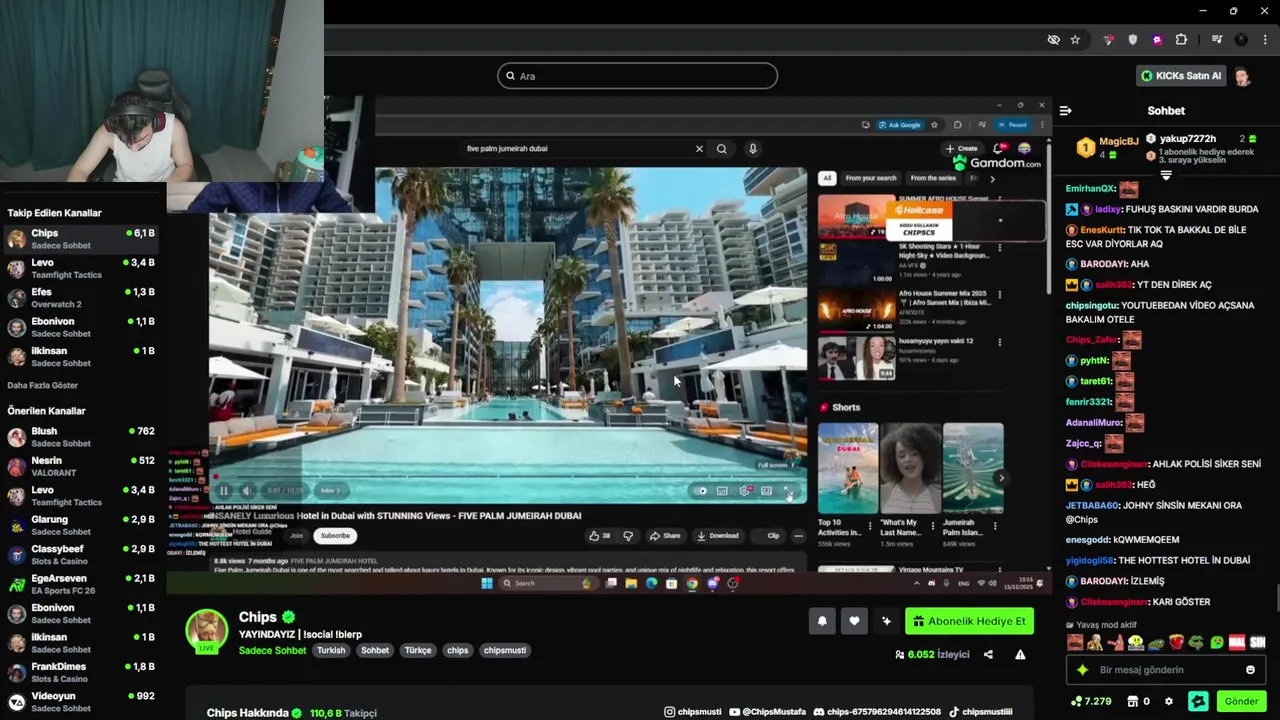Screen dimensions: 1280x720
Task: Open EgeArseven EA Sports FC 26 channel
Action: coord(81,584)
